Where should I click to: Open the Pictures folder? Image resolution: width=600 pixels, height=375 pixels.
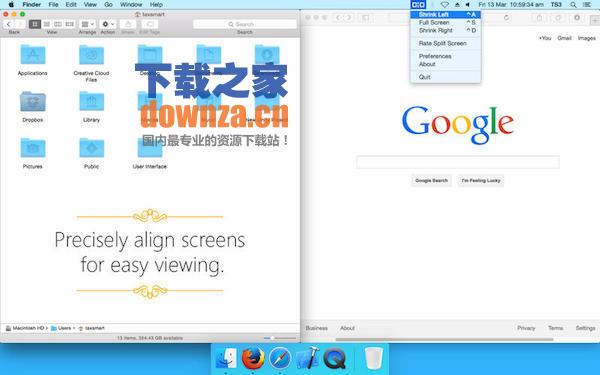33,148
